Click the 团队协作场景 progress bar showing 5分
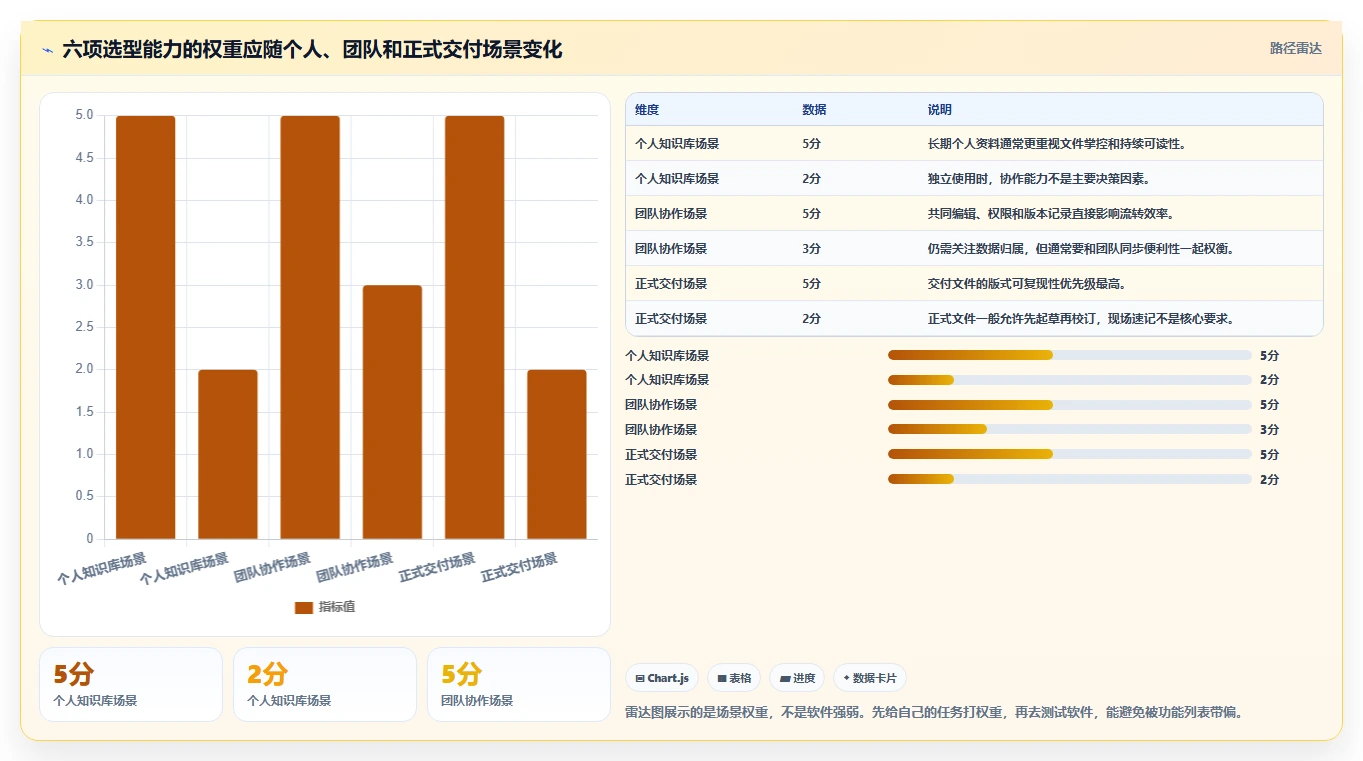 pyautogui.click(x=1070, y=405)
